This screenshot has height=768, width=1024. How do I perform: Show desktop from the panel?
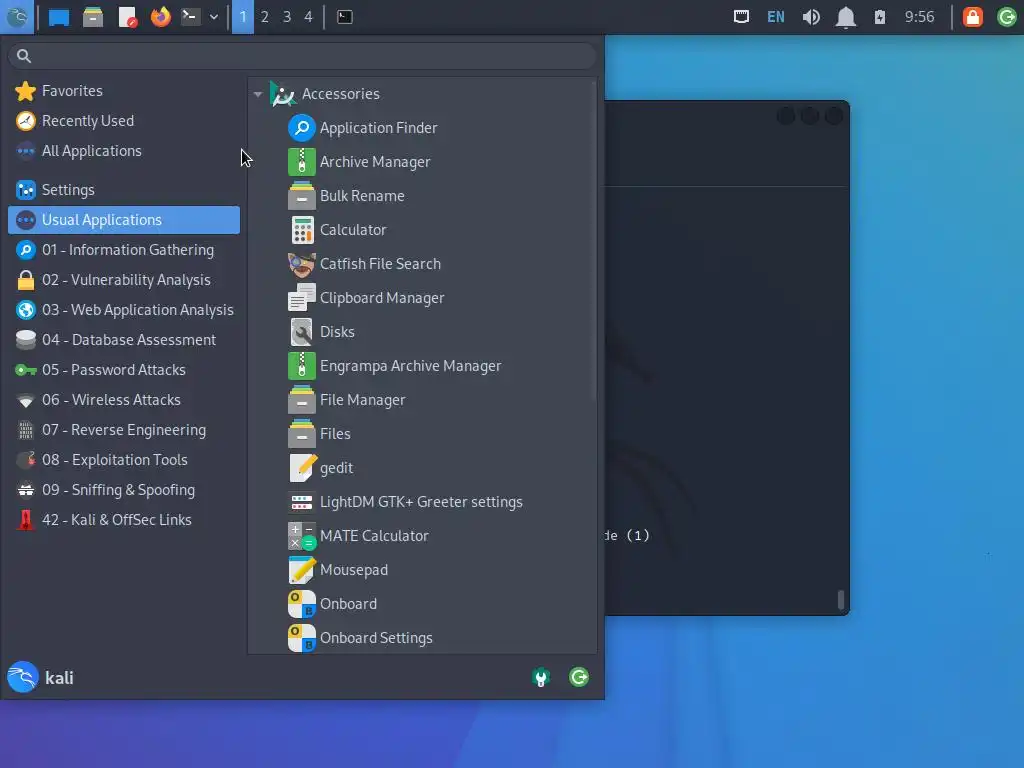coord(59,17)
